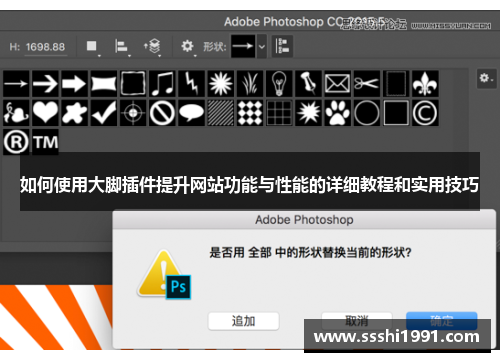Pick the checkmark shape
Screen dimensions: 500x362
[104, 113]
